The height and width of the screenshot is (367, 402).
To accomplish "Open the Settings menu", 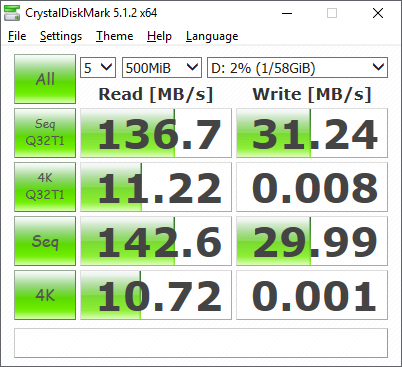I will point(61,36).
